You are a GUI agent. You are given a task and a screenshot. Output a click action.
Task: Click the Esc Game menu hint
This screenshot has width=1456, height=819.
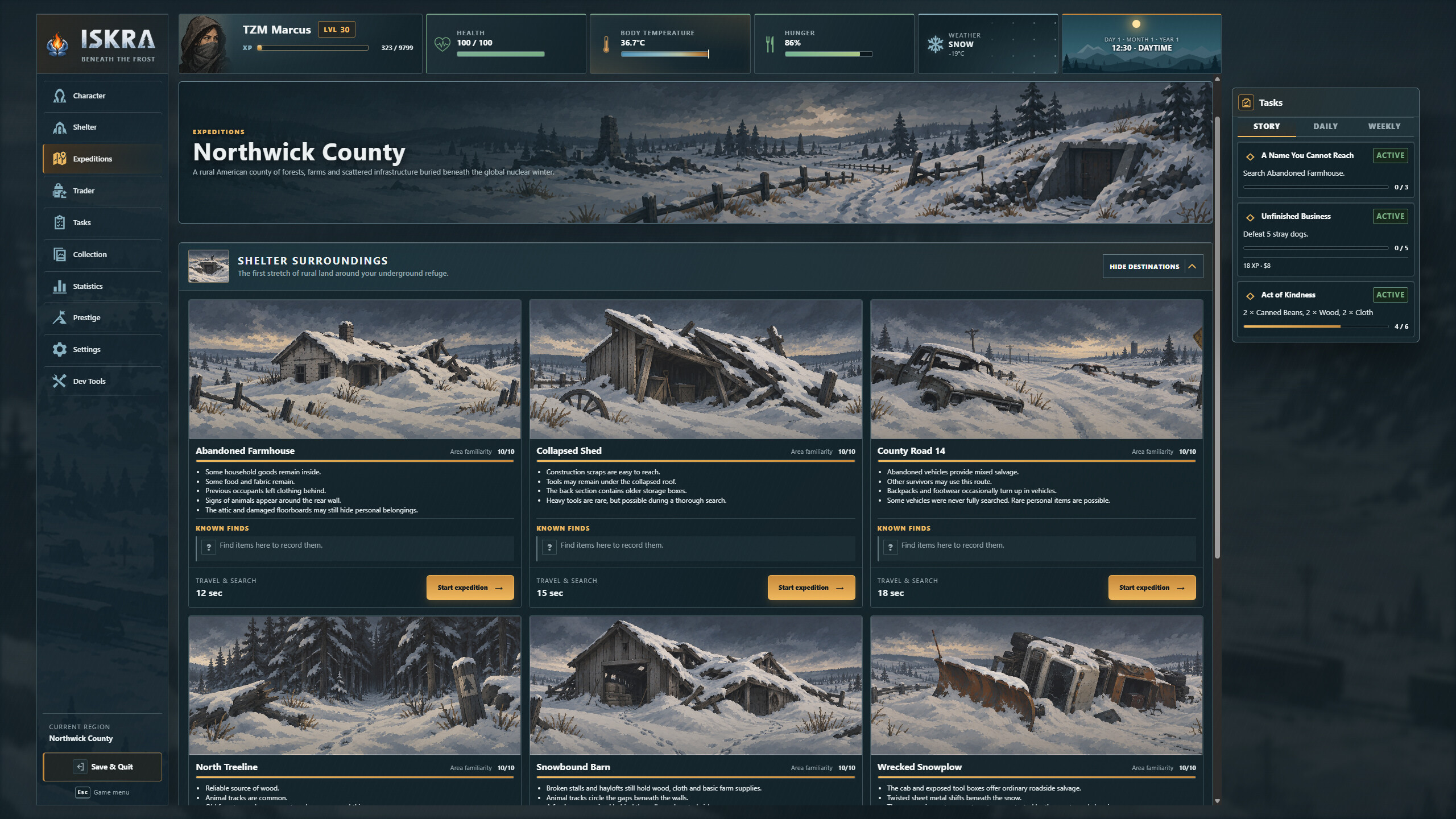point(102,792)
